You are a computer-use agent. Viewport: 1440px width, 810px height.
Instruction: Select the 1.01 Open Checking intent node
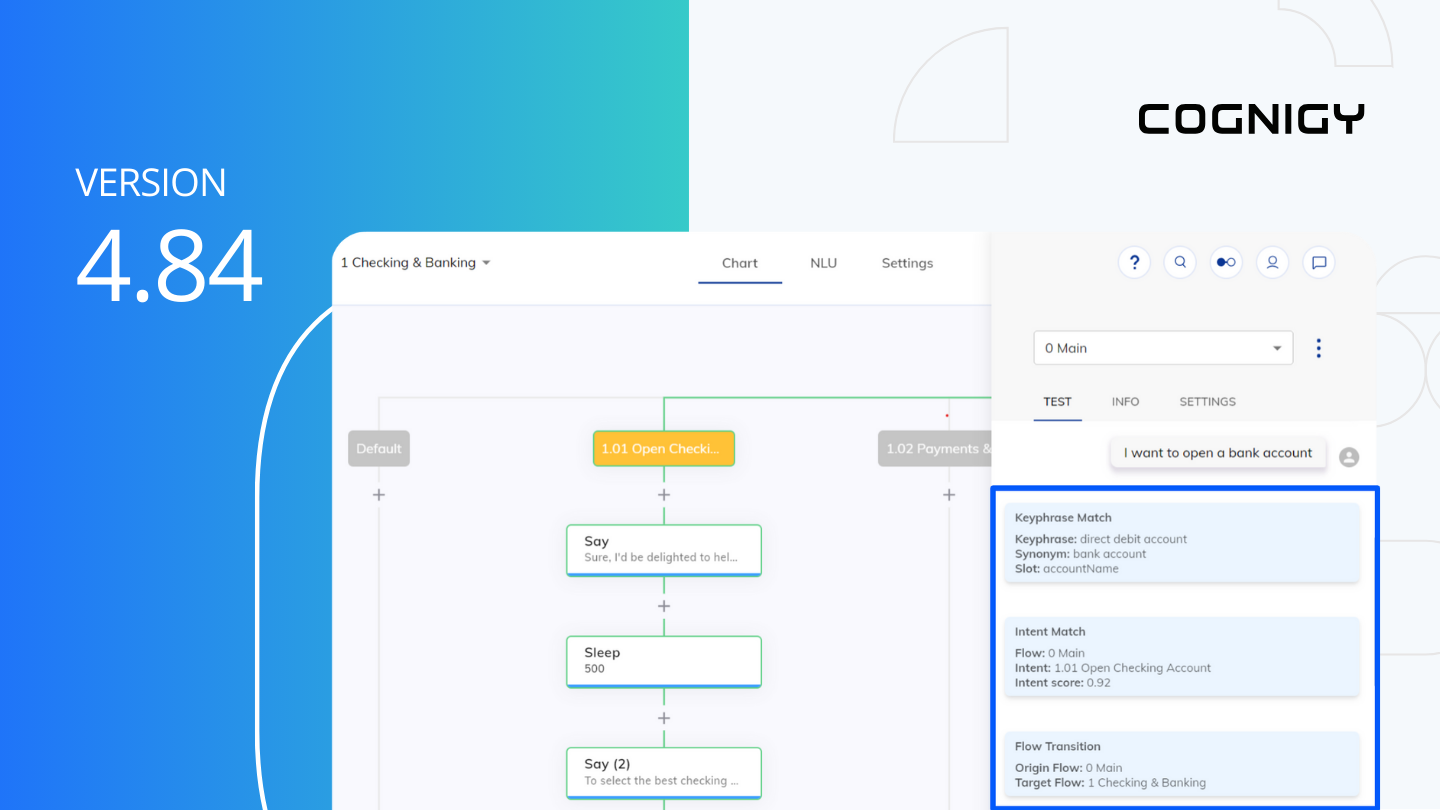[x=663, y=448]
